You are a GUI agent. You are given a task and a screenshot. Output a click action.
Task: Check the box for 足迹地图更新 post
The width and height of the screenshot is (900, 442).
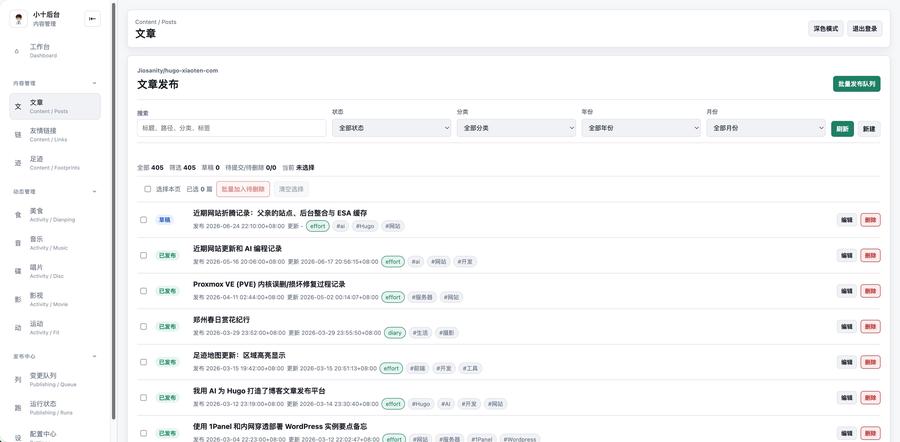(x=143, y=362)
